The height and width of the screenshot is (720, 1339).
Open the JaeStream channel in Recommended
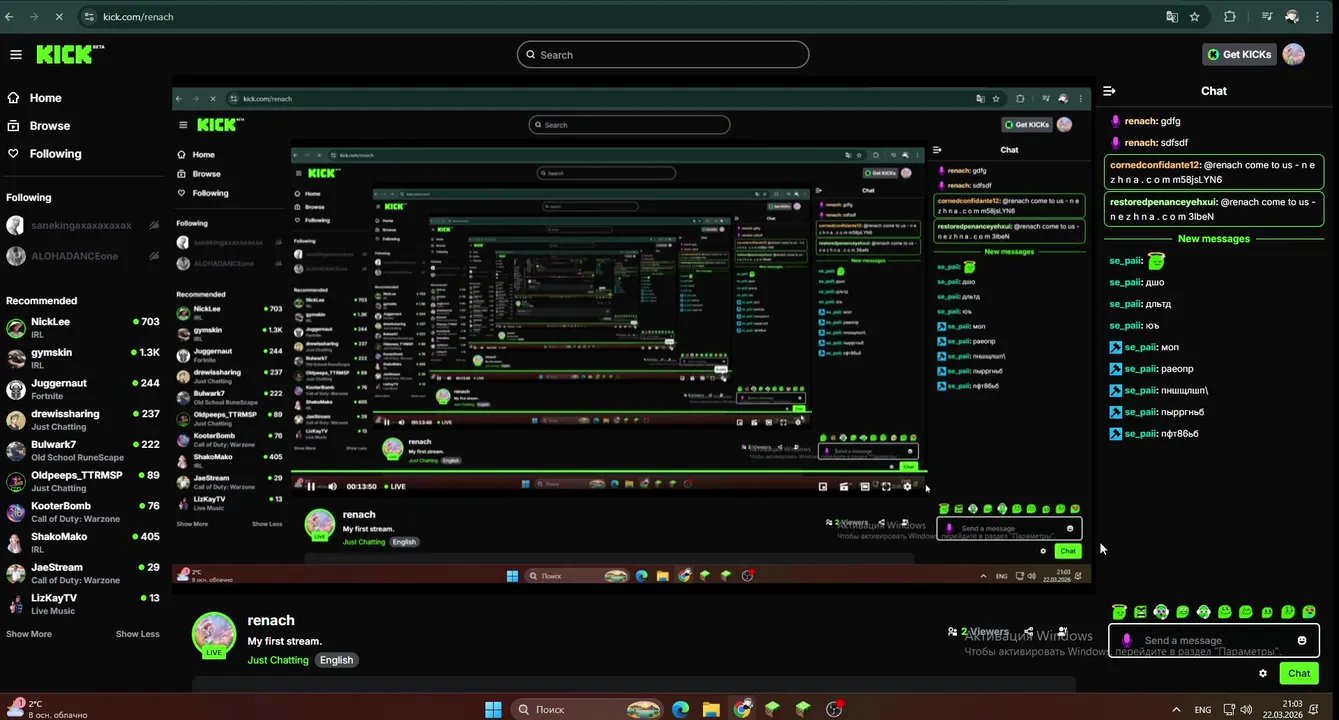pyautogui.click(x=83, y=573)
